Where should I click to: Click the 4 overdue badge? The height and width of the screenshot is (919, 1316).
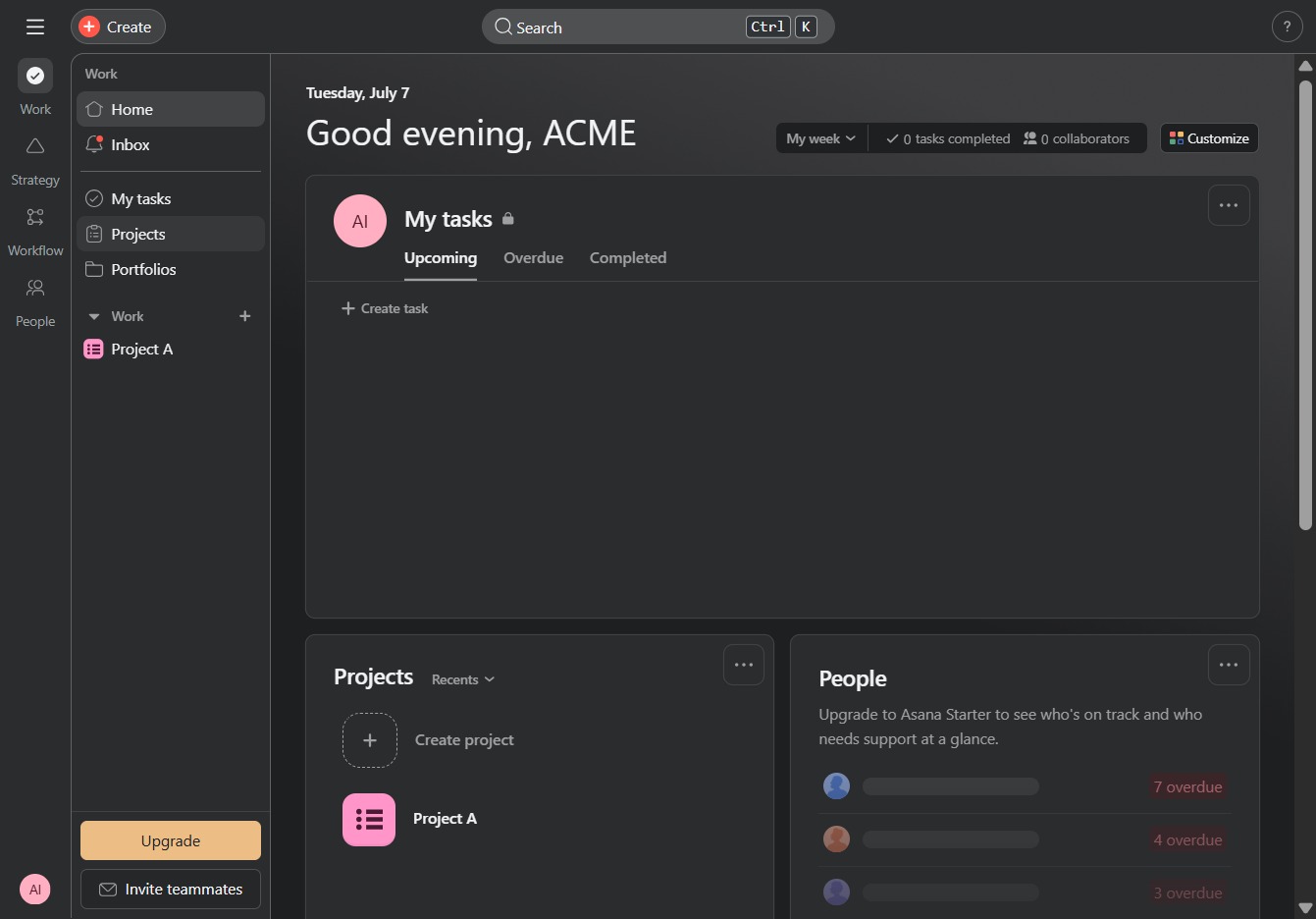tap(1187, 839)
